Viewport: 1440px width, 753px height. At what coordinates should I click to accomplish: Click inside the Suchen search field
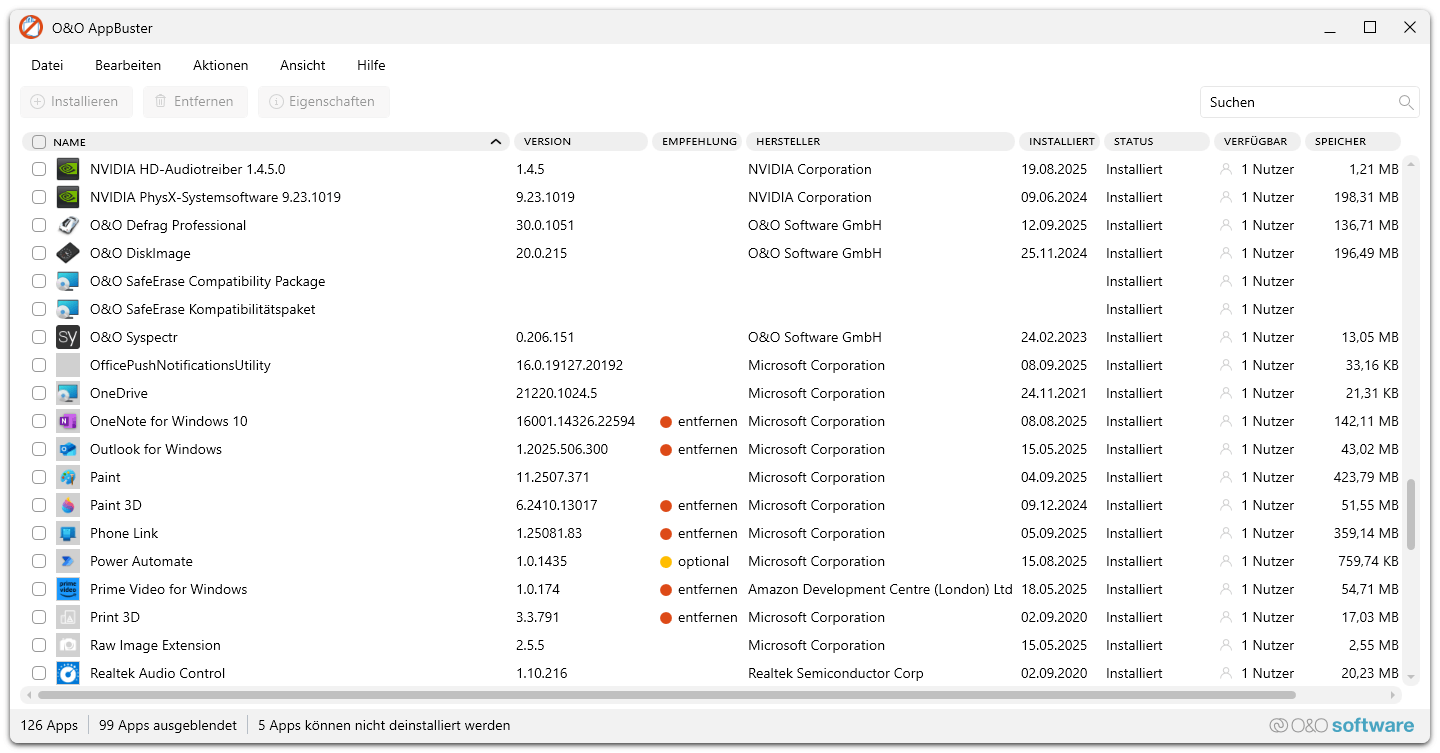(1290, 102)
